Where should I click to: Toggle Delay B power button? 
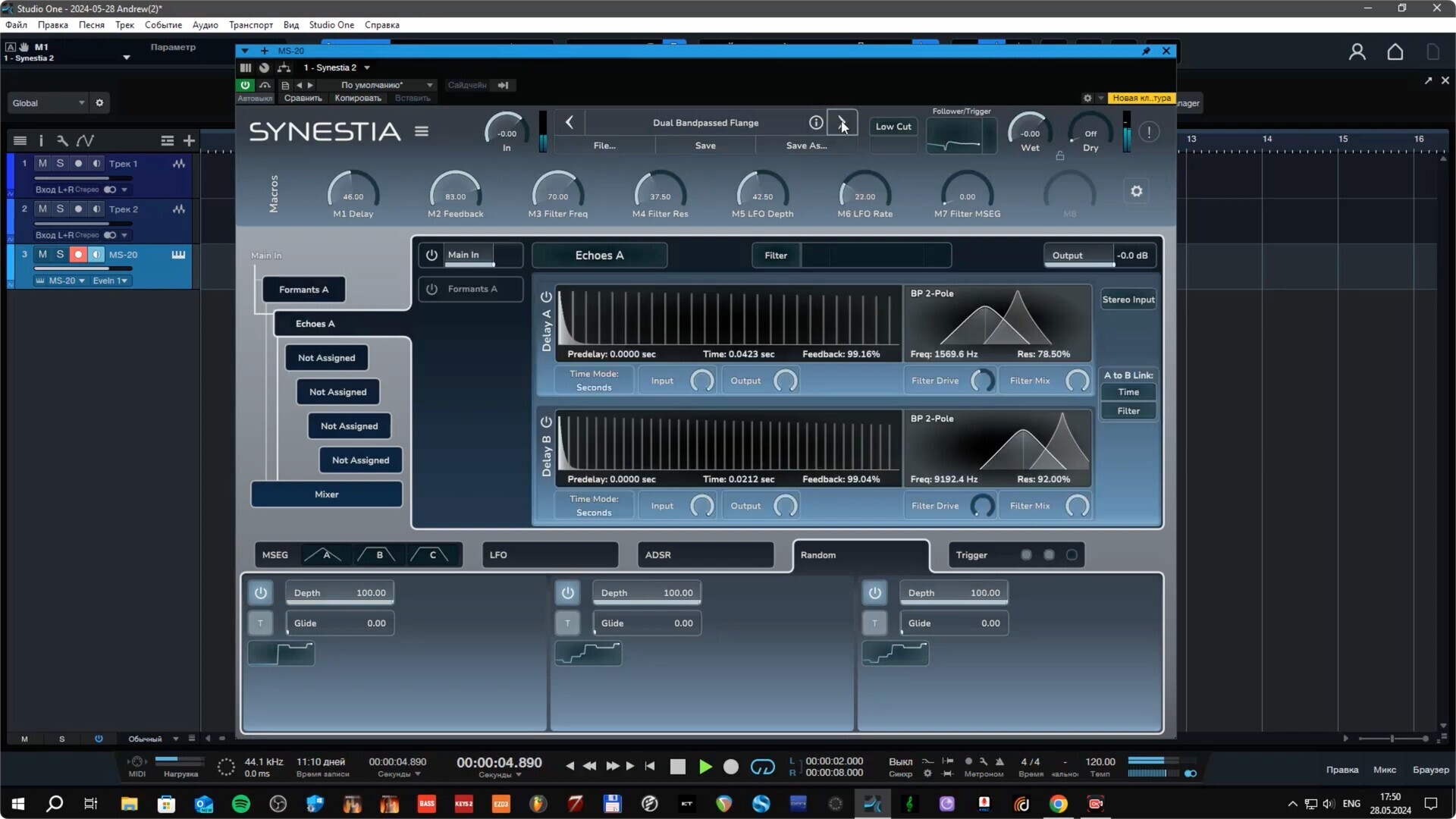click(x=546, y=422)
